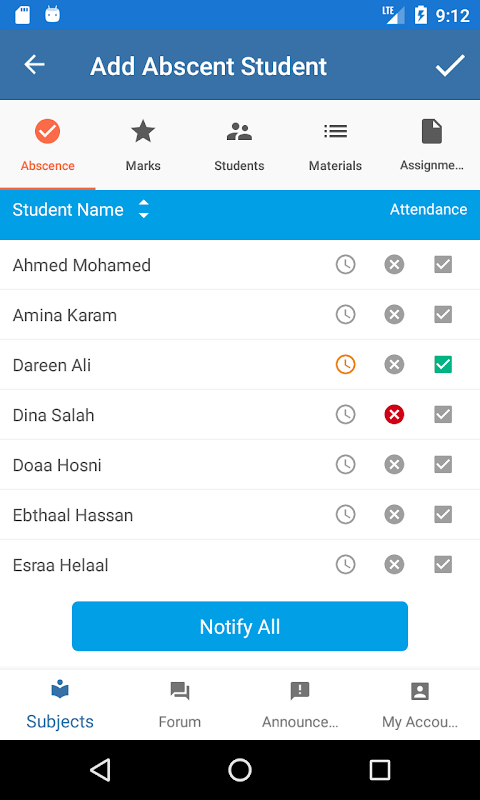Click Dina Salah's red absent X icon
This screenshot has height=800, width=480.
coord(394,415)
